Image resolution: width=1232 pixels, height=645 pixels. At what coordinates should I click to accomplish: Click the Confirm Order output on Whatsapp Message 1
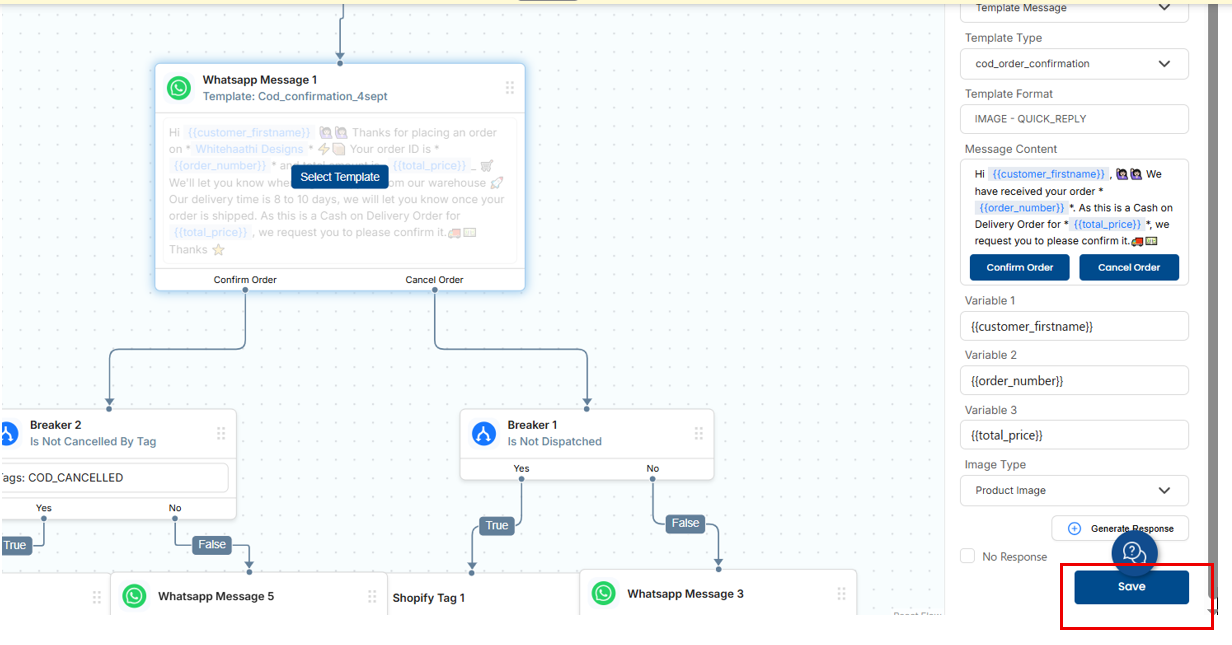245,280
